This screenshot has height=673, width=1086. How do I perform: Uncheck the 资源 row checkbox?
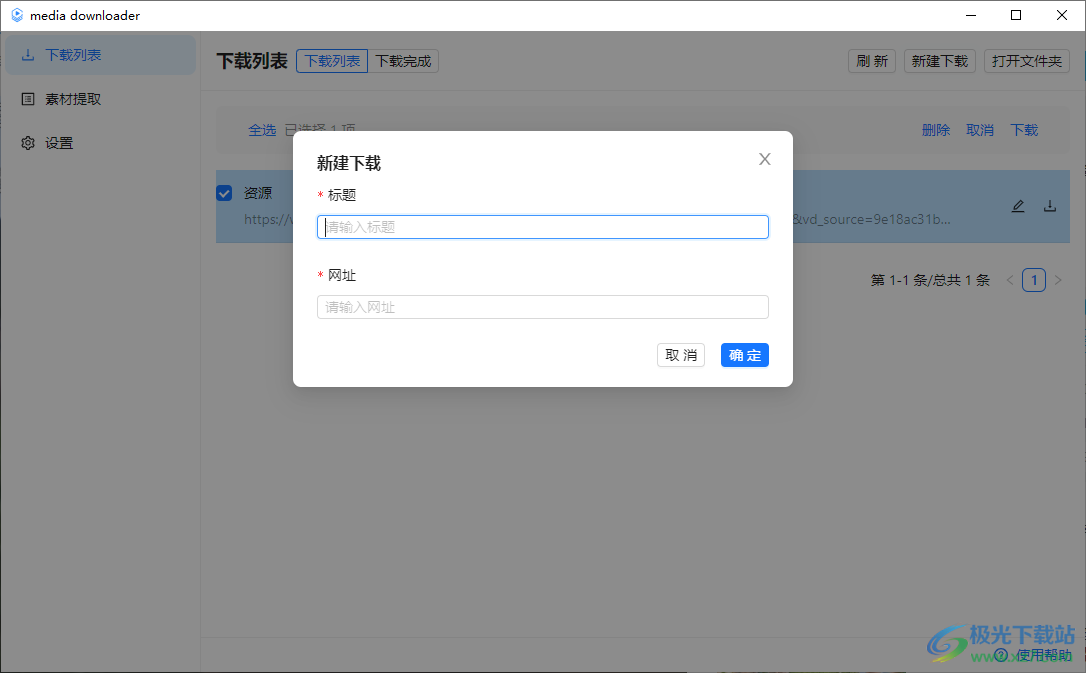pyautogui.click(x=224, y=193)
